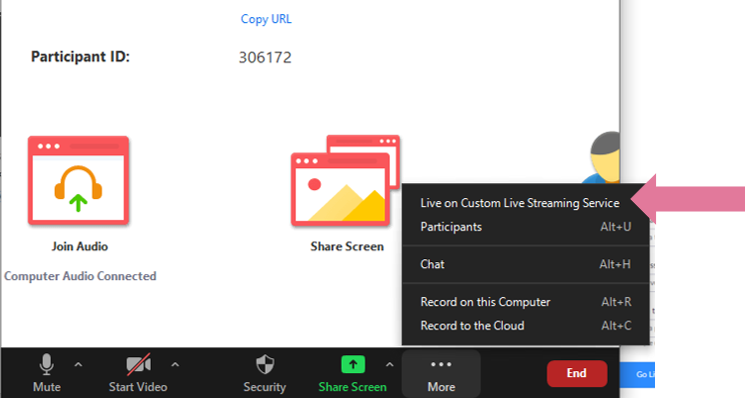This screenshot has height=398, width=745.
Task: Click the large Share Screen picture icon
Action: pyautogui.click(x=345, y=180)
